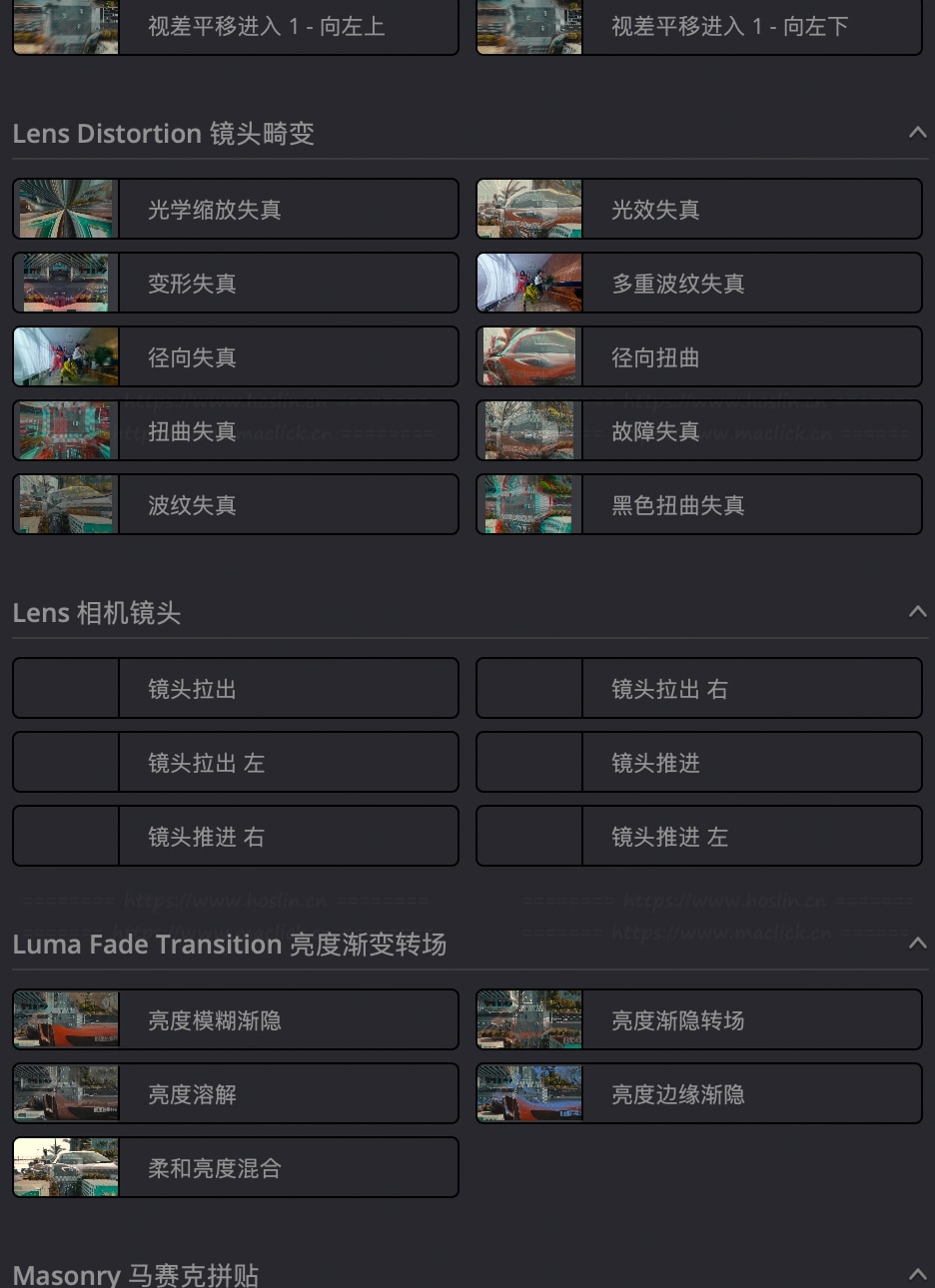Click the 亮度模糊渐隐 label text
Viewport: 935px width, 1288px height.
(x=215, y=1020)
